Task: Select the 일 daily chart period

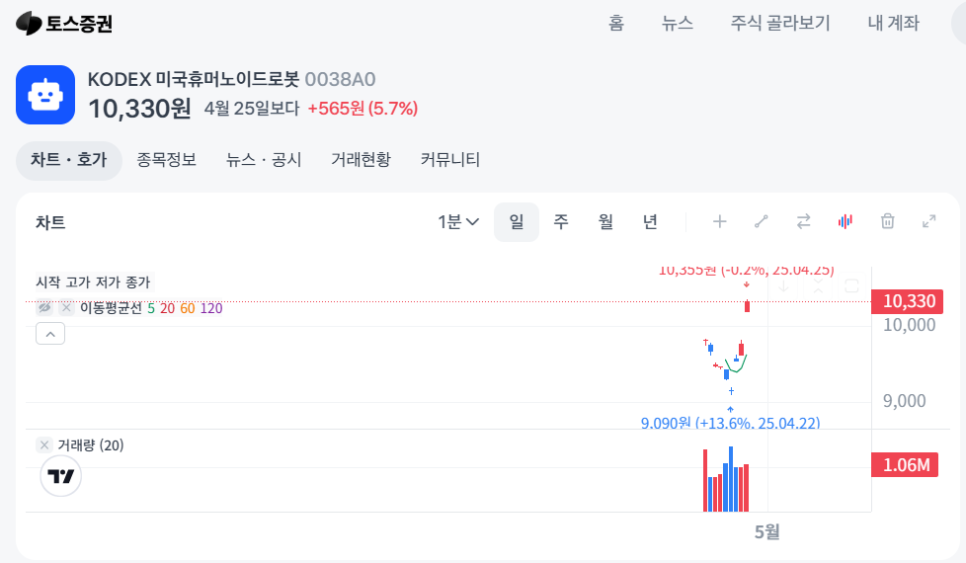Action: 516,222
